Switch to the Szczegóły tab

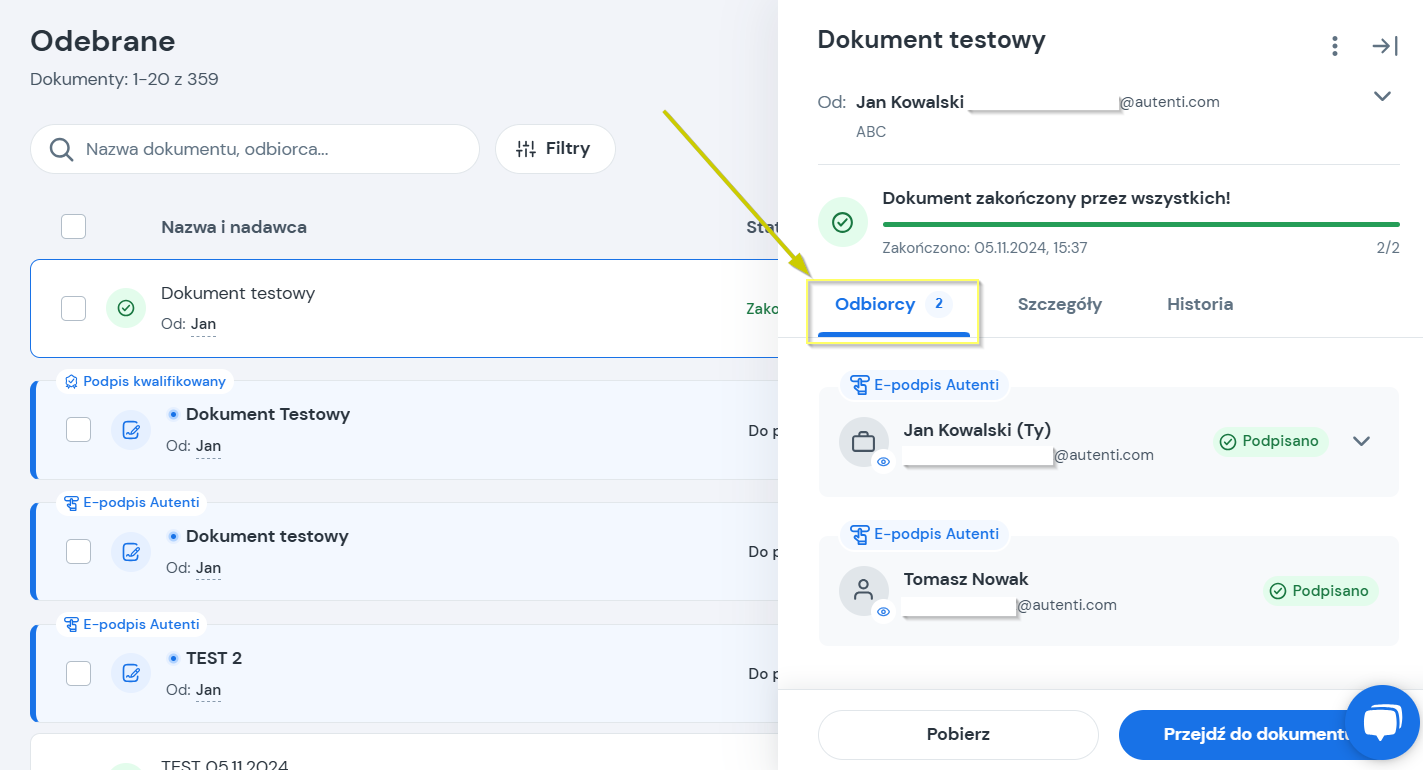(1060, 305)
